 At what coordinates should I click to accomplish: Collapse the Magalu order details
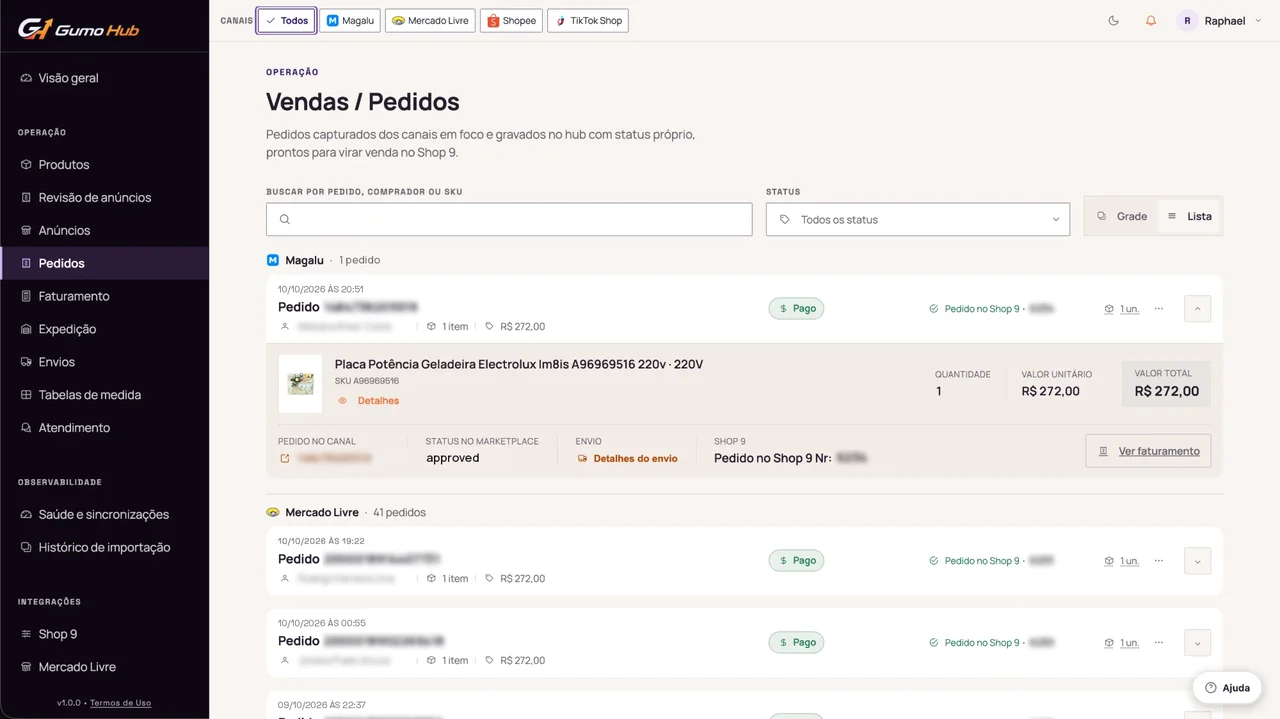pyautogui.click(x=1197, y=308)
